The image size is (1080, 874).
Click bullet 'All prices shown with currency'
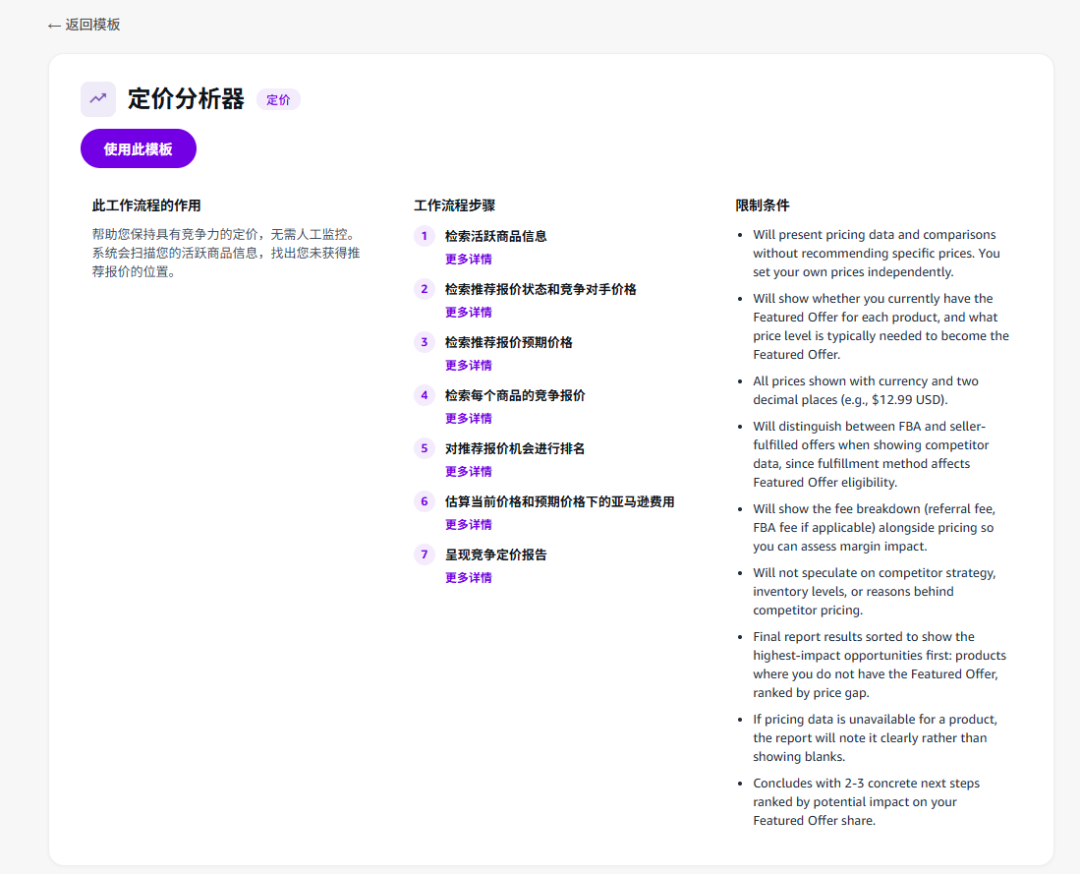click(866, 391)
